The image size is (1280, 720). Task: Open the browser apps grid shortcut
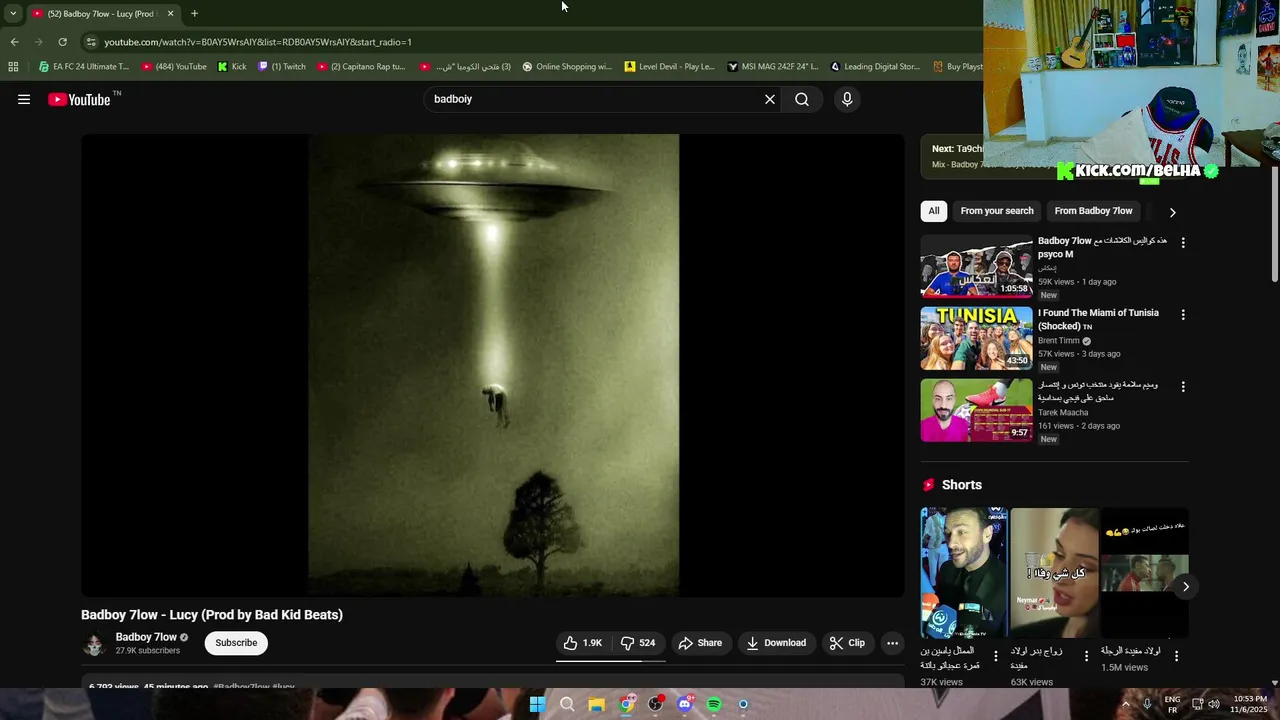coord(13,67)
